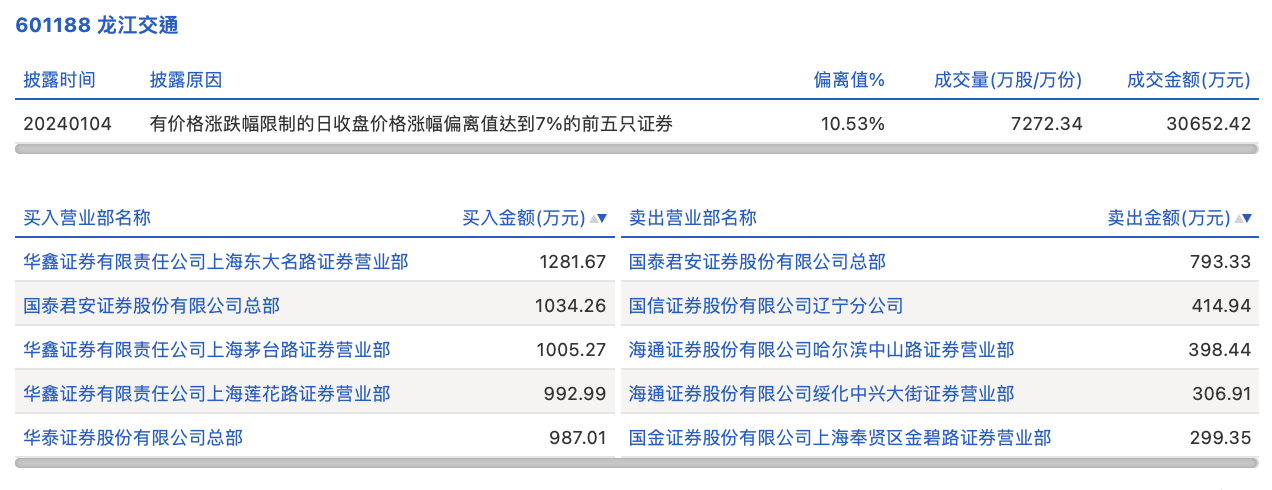Click the sort arrows beside 卖出金额(万元)
The height and width of the screenshot is (490, 1272).
[1243, 218]
